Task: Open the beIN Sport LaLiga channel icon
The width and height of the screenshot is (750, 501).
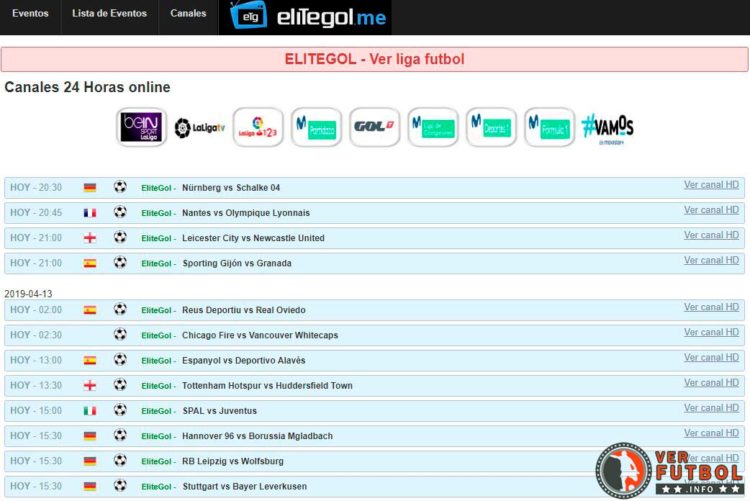Action: coord(141,127)
